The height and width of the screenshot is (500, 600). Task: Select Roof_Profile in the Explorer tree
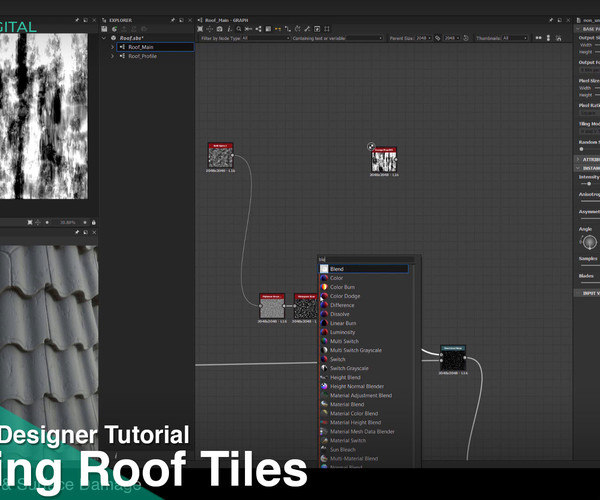(x=142, y=56)
